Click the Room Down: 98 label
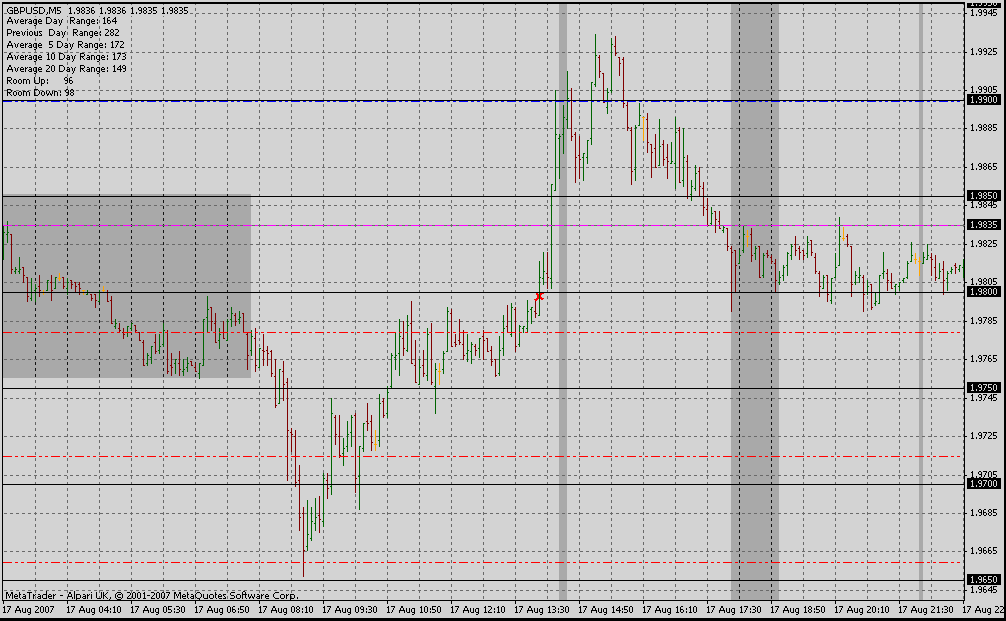The image size is (1006, 621). point(40,92)
